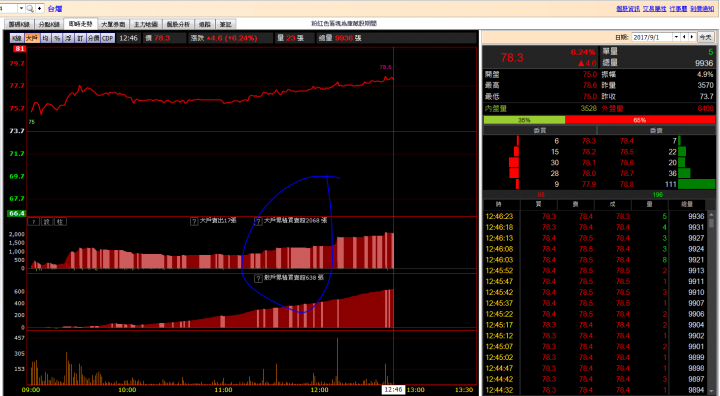
Task: Open the 個股分析 tab
Action: coord(178,24)
